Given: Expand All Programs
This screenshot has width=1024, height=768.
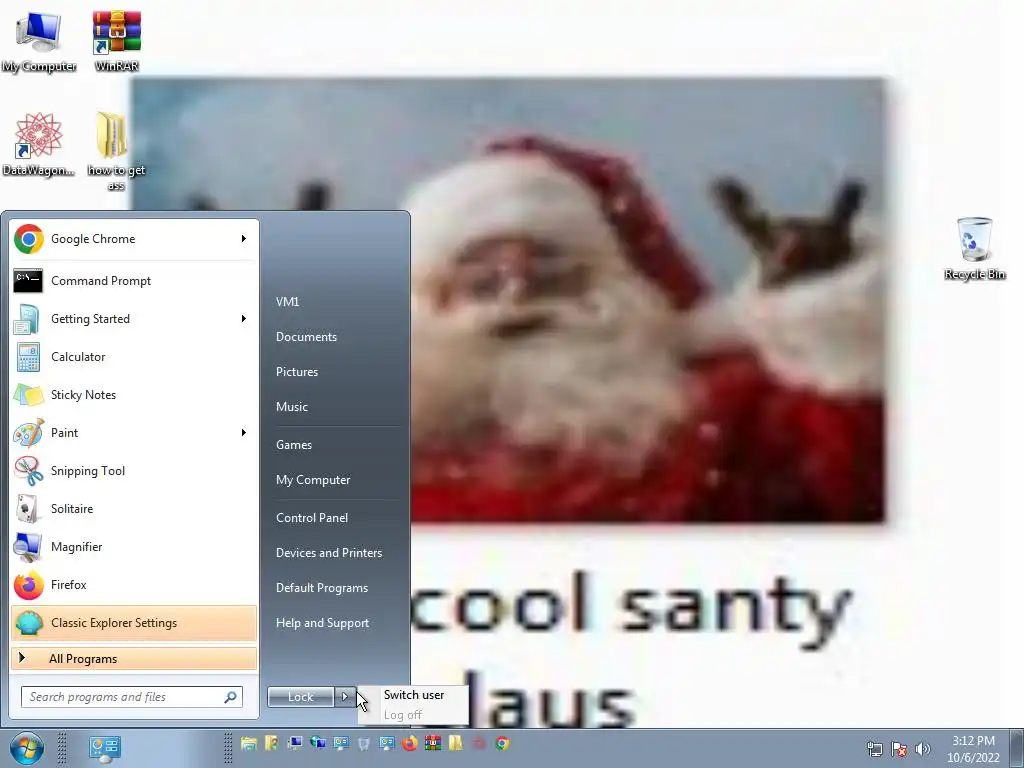Looking at the screenshot, I should (134, 658).
